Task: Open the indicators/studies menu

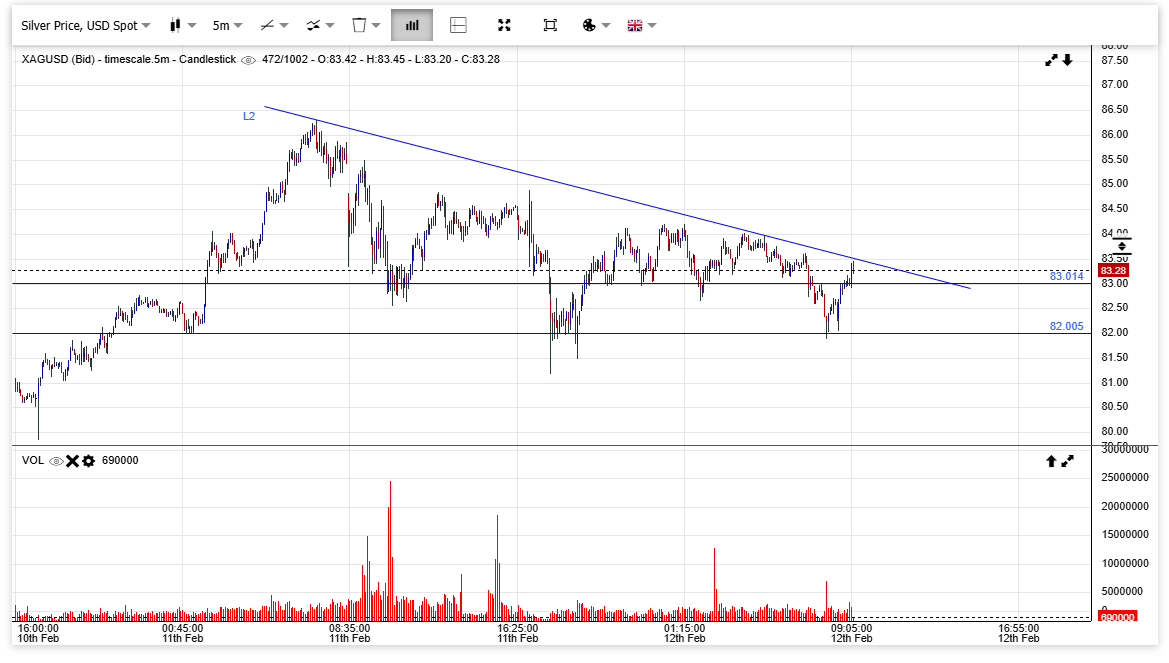Action: coord(320,25)
